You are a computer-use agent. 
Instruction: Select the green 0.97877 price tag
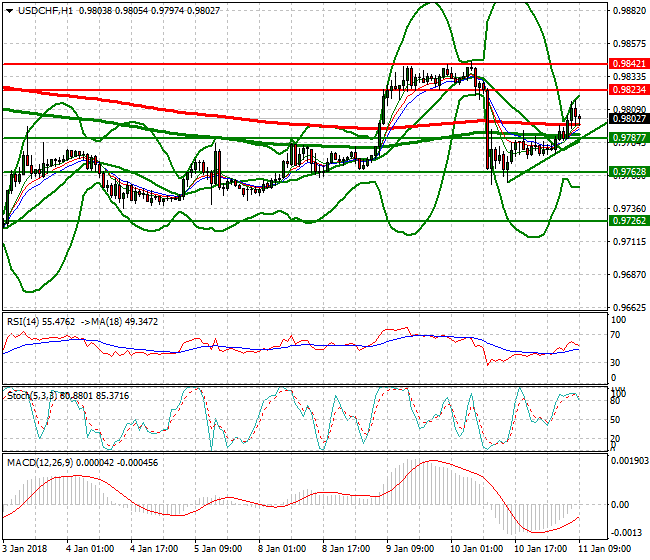click(628, 138)
